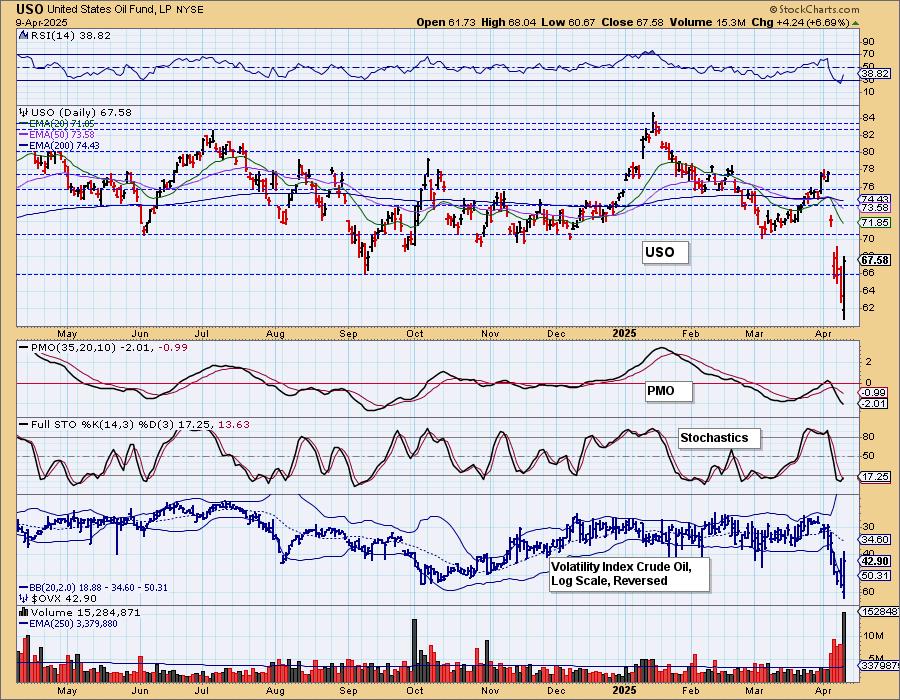
Task: Click the 42.90 OVX value tag
Action: tap(876, 561)
